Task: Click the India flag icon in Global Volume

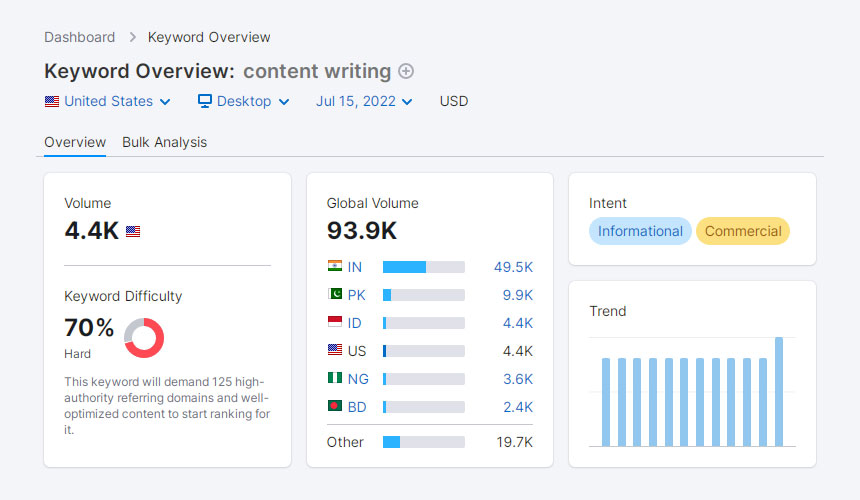Action: pos(335,267)
